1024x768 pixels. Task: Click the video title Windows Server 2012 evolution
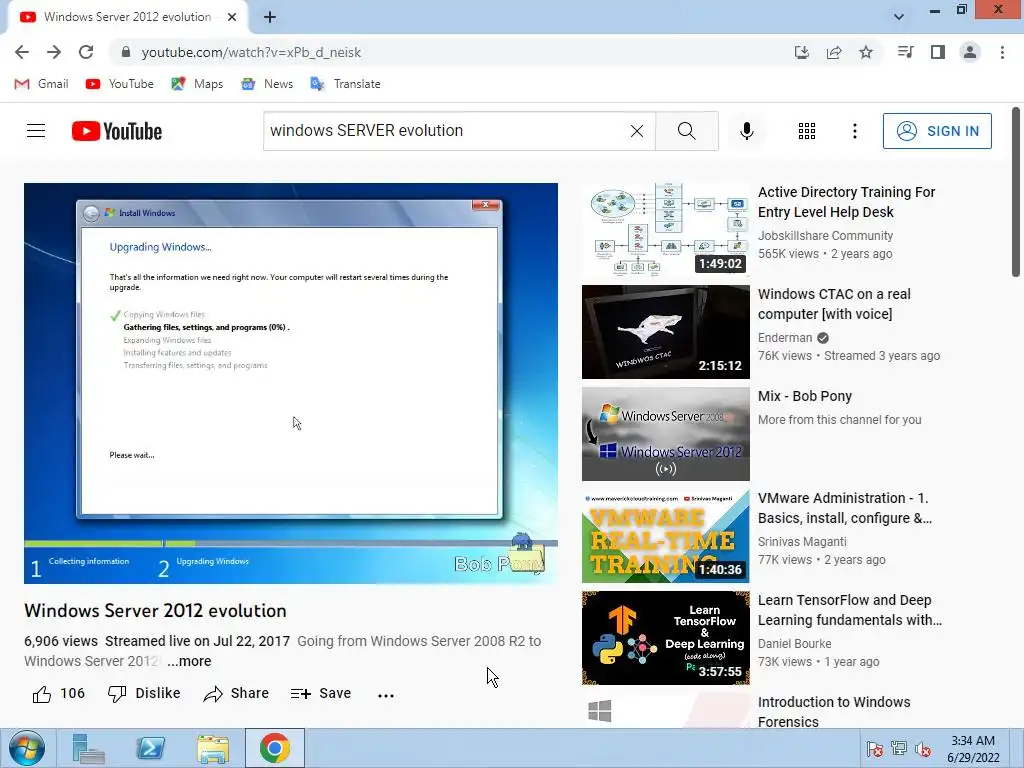tap(155, 611)
